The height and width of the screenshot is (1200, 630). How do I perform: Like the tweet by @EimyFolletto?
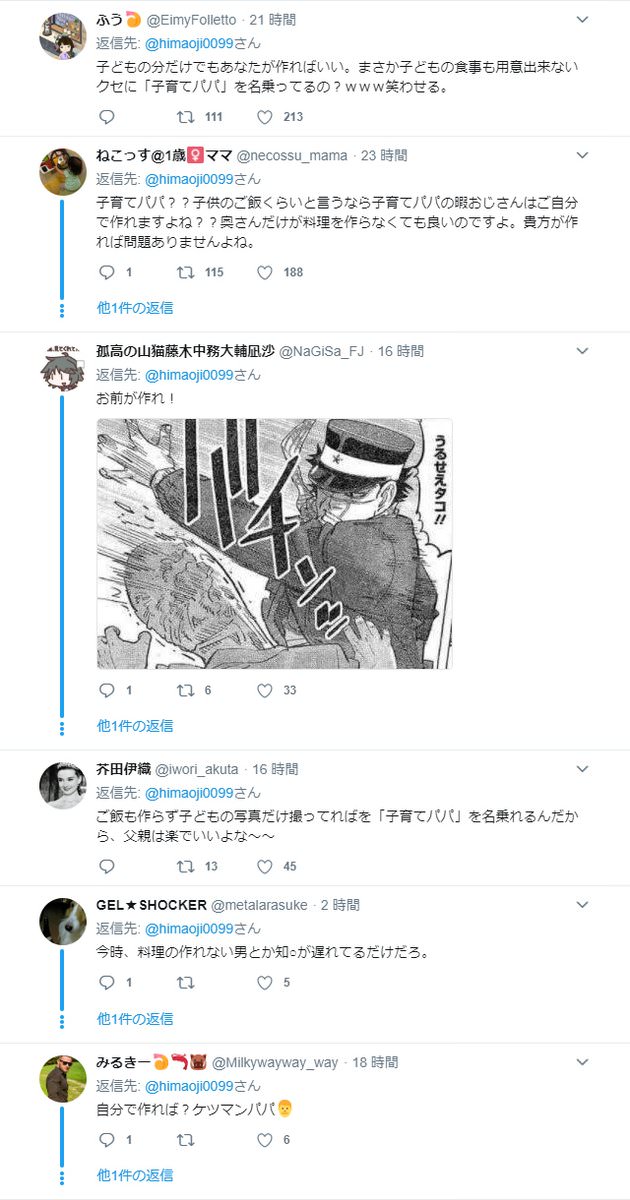[x=265, y=117]
